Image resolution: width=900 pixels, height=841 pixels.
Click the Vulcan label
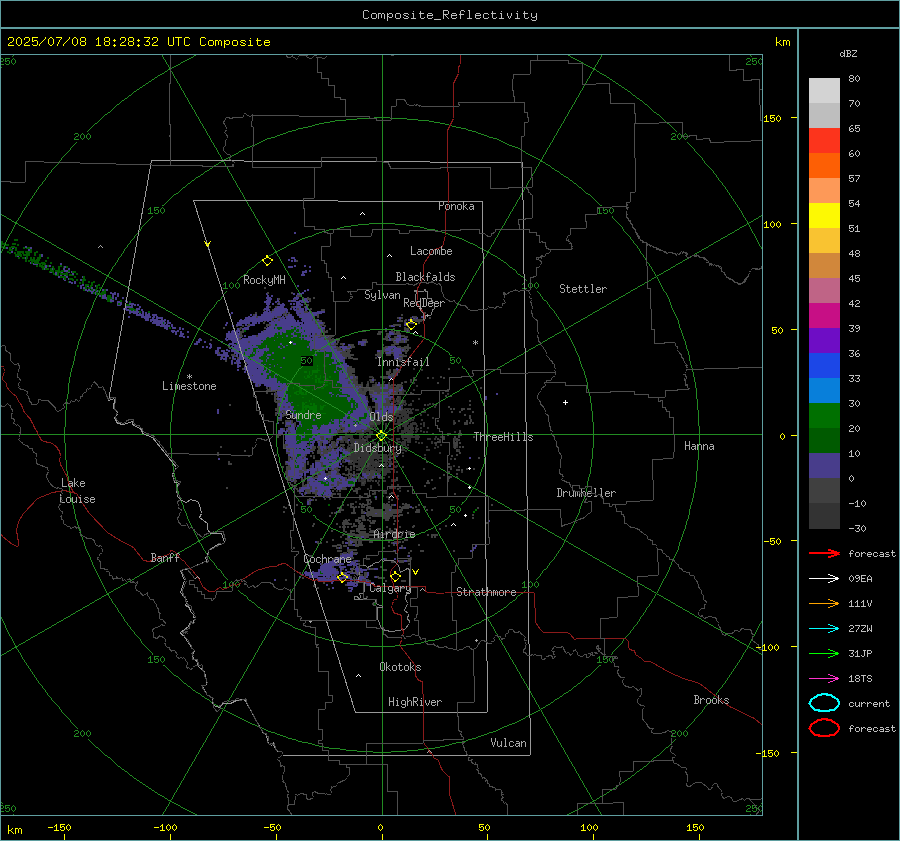click(x=508, y=743)
